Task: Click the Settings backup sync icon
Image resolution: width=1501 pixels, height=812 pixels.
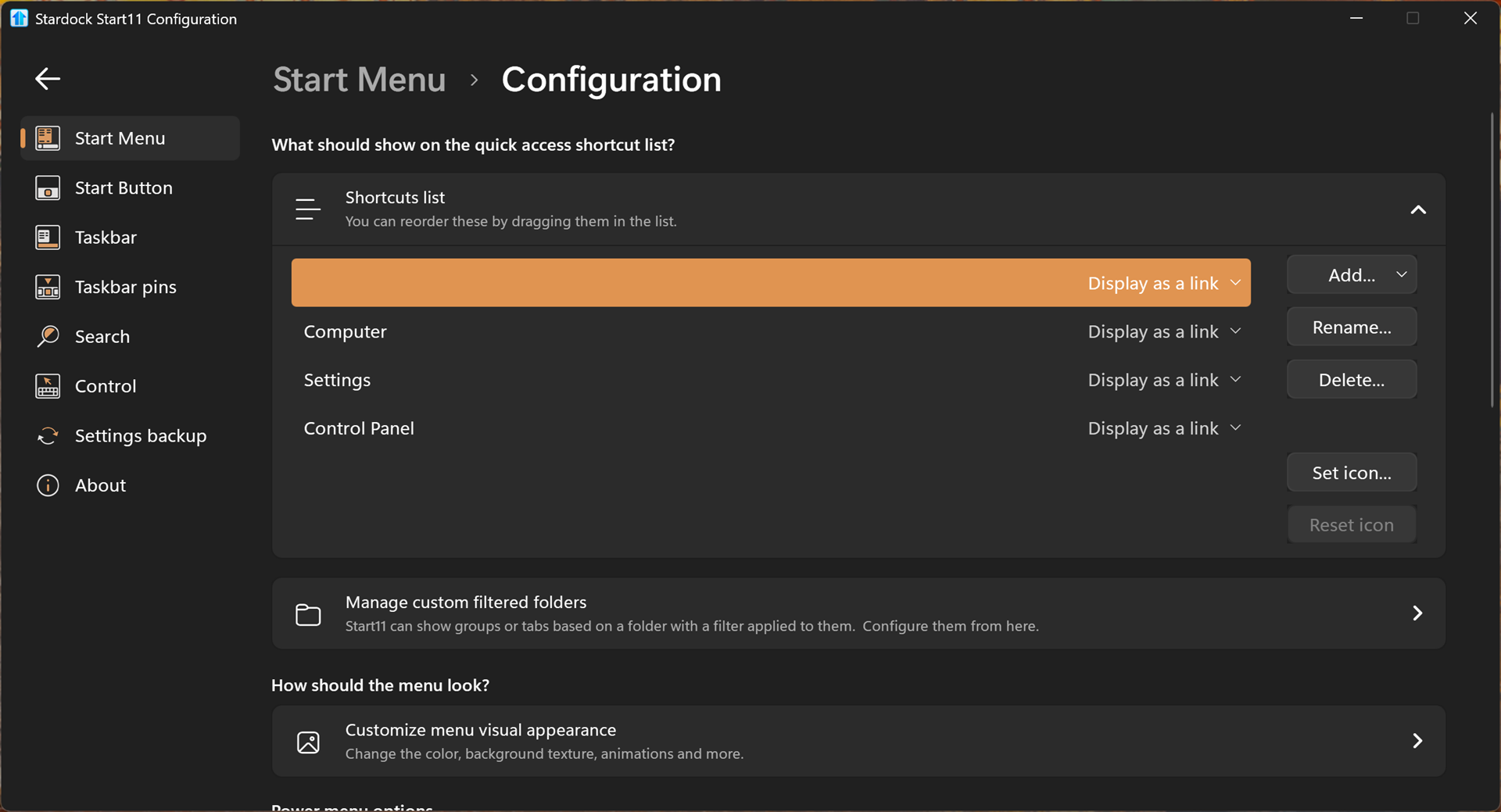Action: tap(48, 436)
